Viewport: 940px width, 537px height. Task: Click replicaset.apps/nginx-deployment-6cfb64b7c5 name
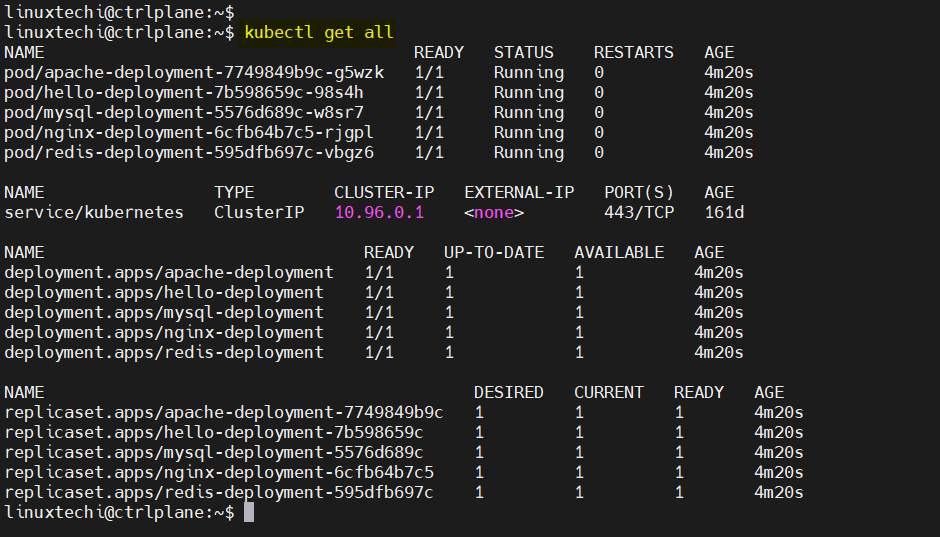(x=219, y=473)
